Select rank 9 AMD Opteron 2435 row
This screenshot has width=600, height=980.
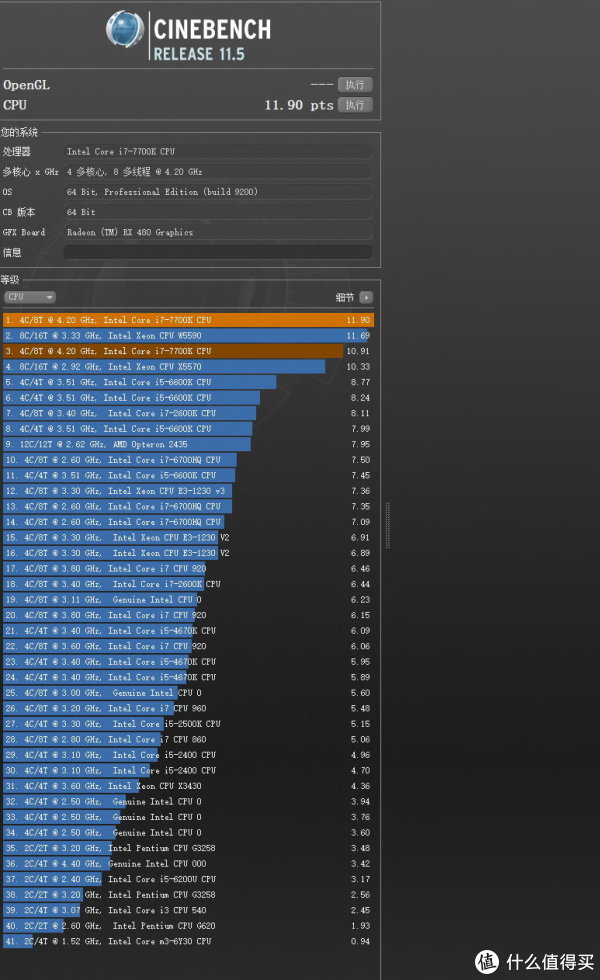pyautogui.click(x=188, y=444)
